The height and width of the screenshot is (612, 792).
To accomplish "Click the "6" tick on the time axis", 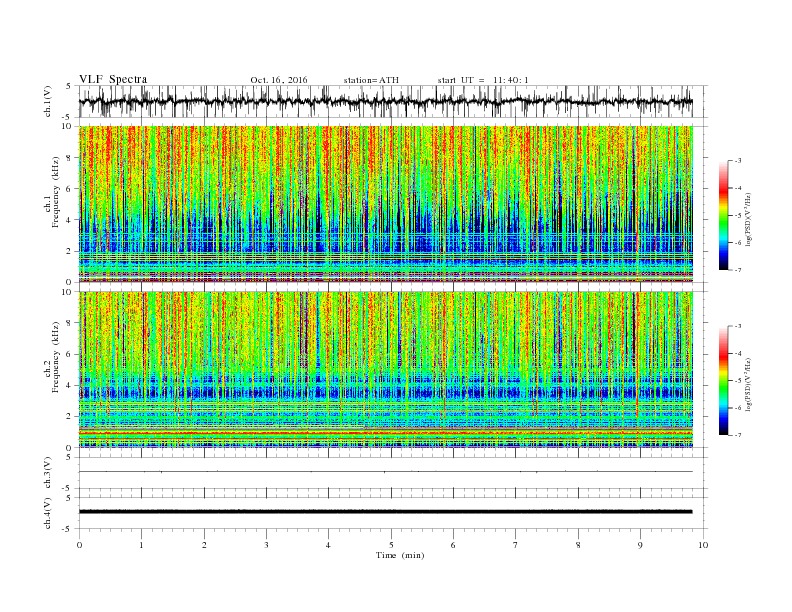I will coord(453,545).
